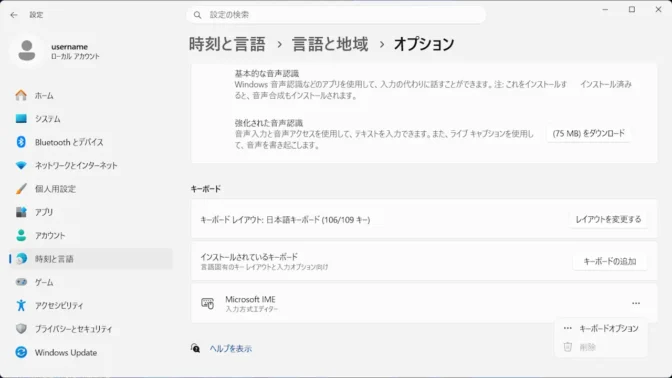
Task: Click レイアウトを変更する button
Action: 608,219
